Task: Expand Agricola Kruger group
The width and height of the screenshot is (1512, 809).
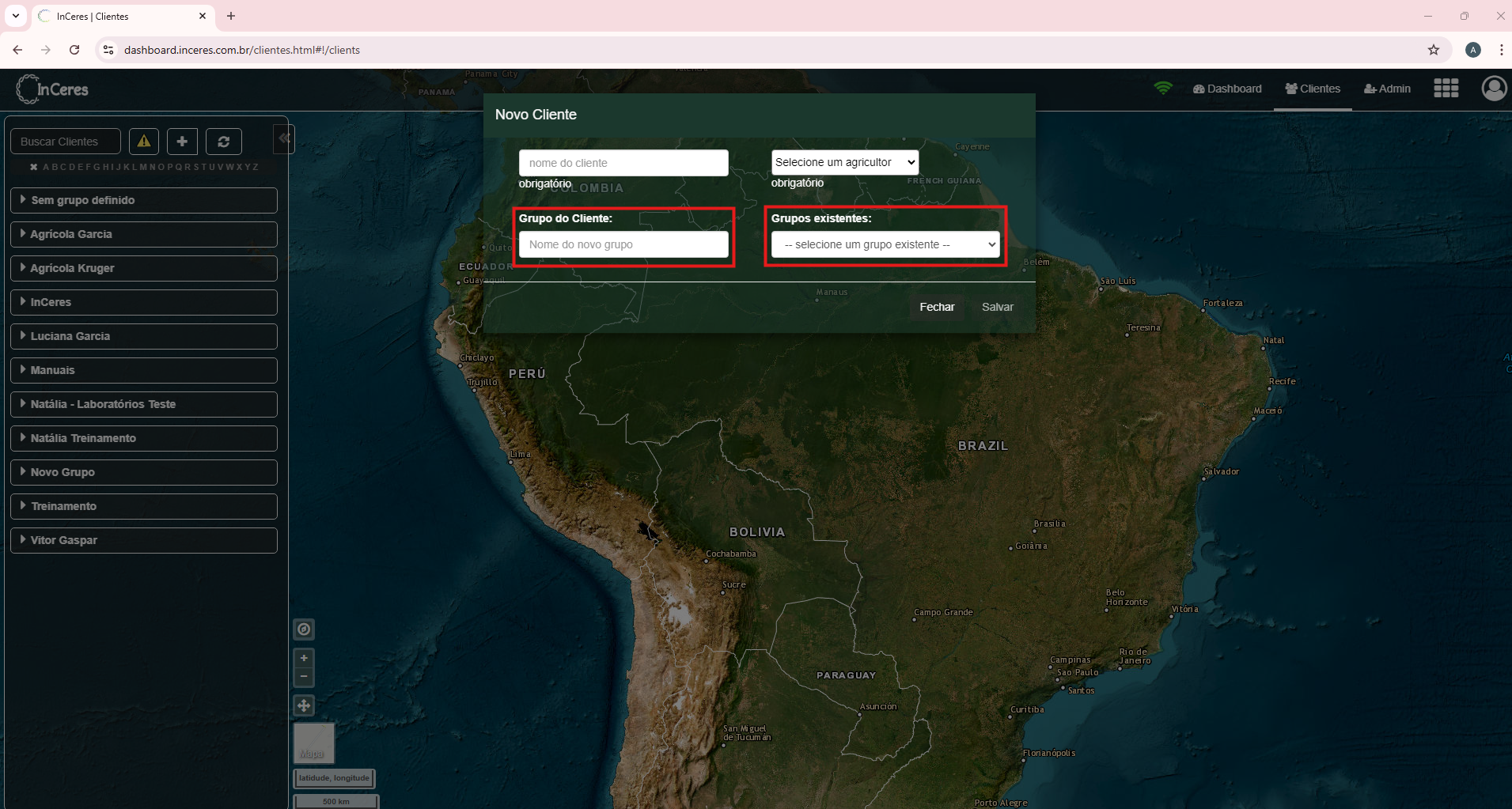Action: [144, 268]
